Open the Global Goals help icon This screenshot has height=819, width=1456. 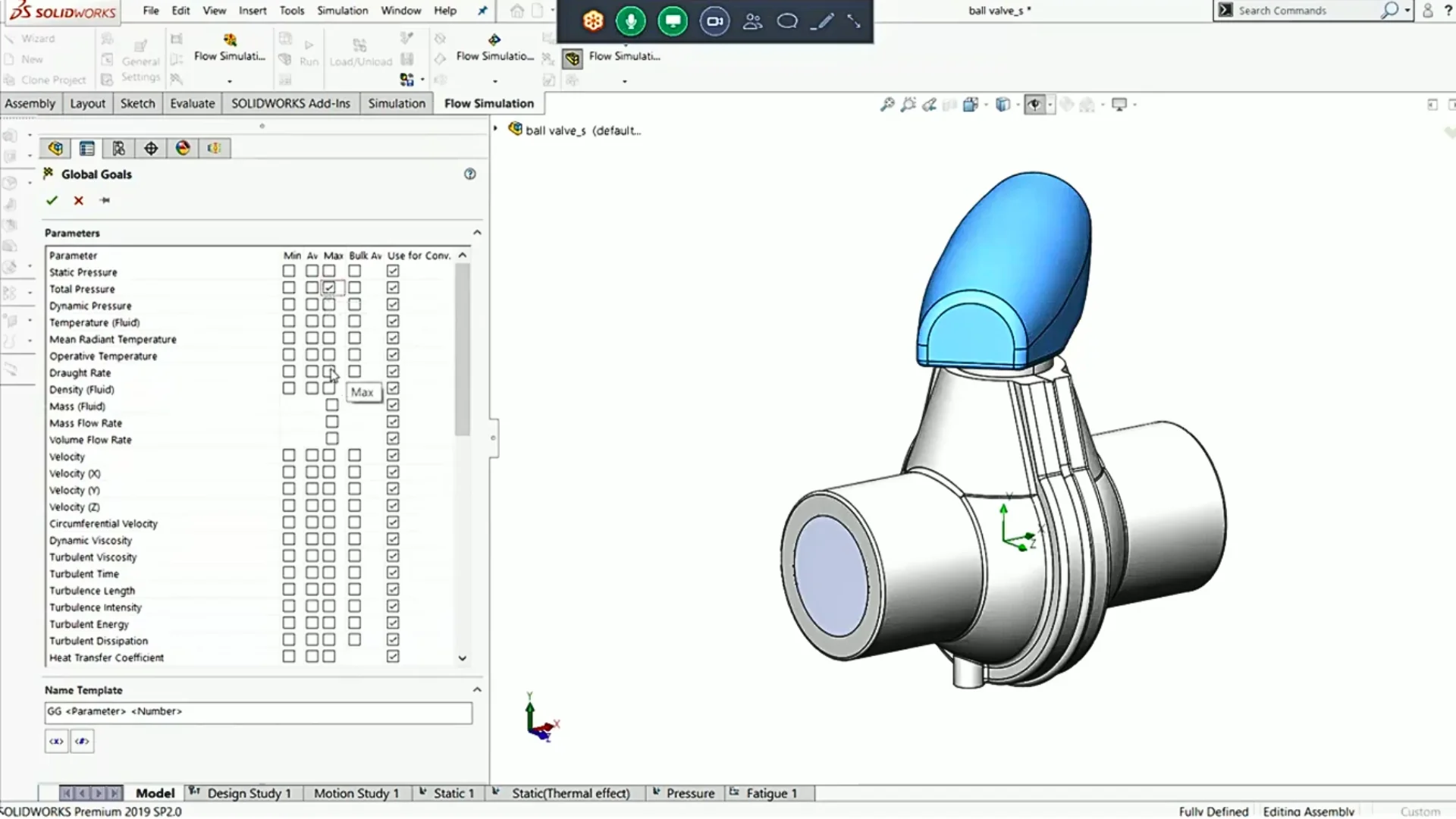coord(470,174)
